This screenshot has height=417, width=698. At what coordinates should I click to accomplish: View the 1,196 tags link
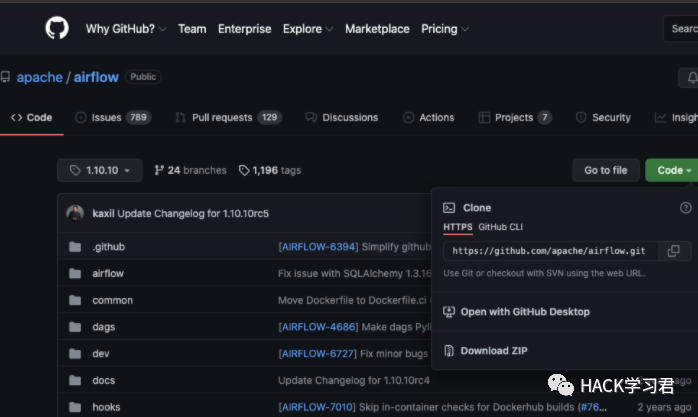pyautogui.click(x=270, y=170)
